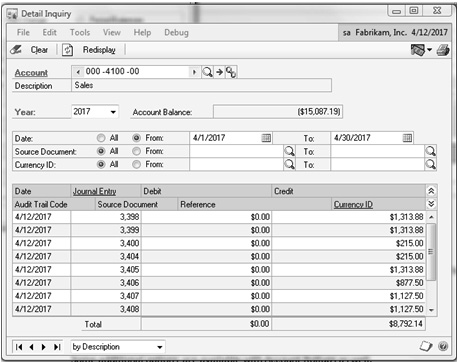Open the help icon at bottom right
Image resolution: width=458 pixels, height=362 pixels.
[x=443, y=346]
